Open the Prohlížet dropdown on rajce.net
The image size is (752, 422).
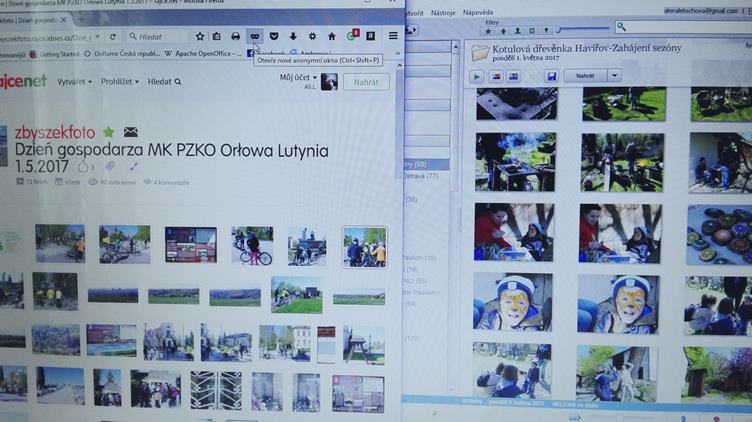click(120, 82)
